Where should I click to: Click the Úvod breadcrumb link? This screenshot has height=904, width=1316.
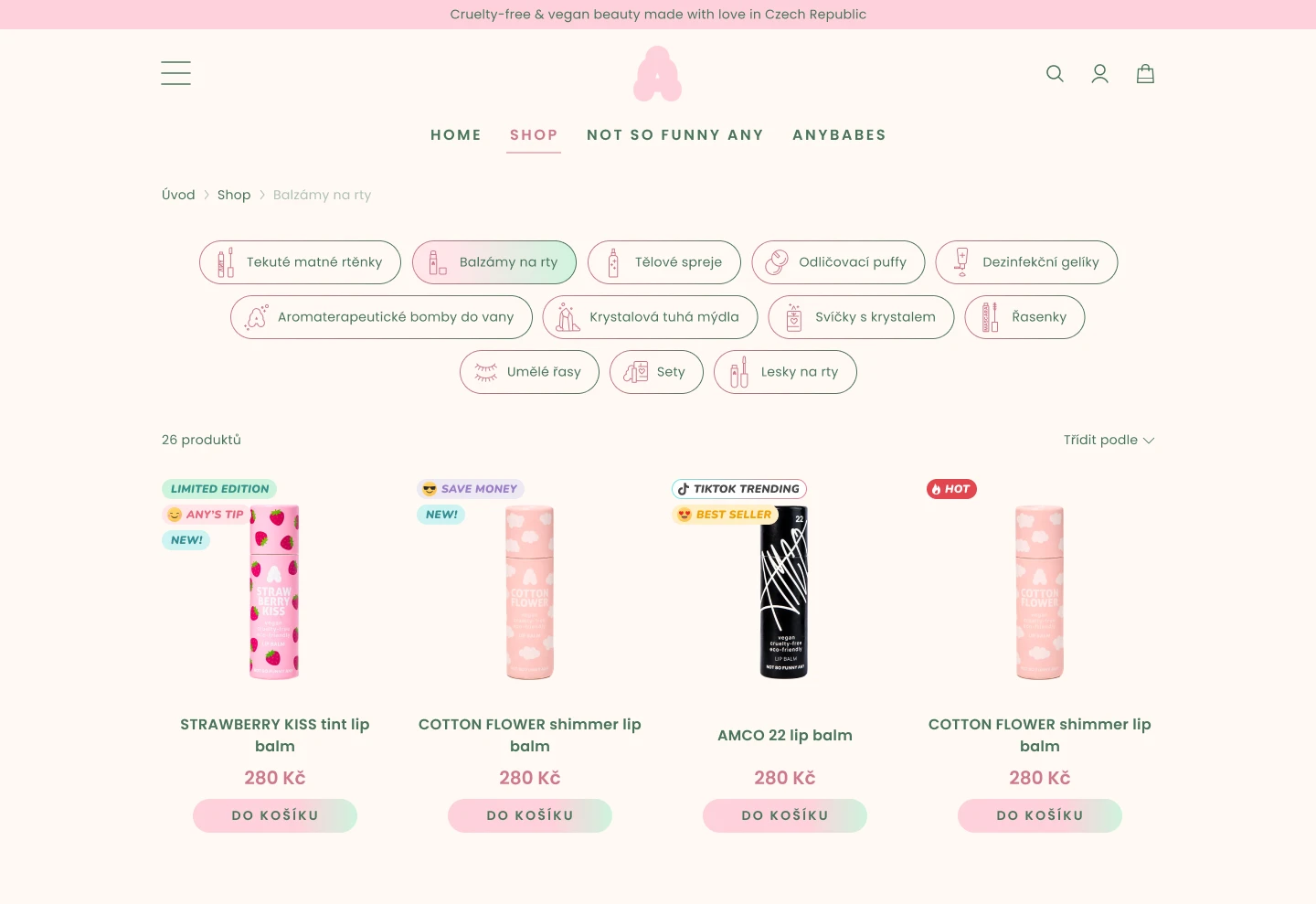[x=178, y=195]
